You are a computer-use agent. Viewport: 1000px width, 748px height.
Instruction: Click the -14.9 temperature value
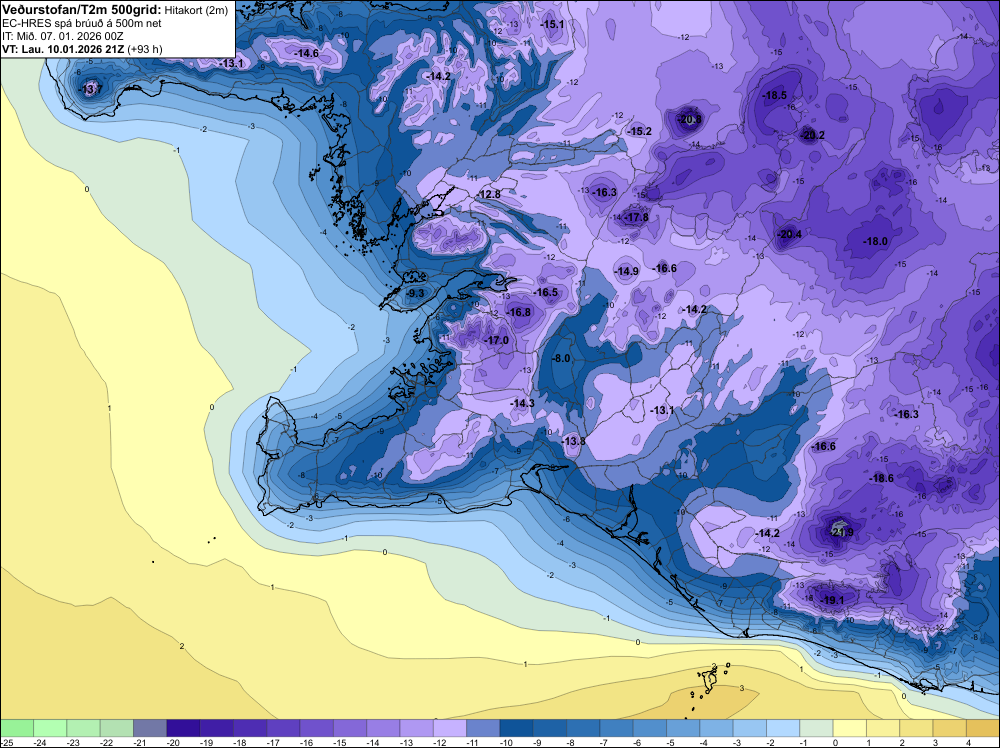[x=626, y=271]
